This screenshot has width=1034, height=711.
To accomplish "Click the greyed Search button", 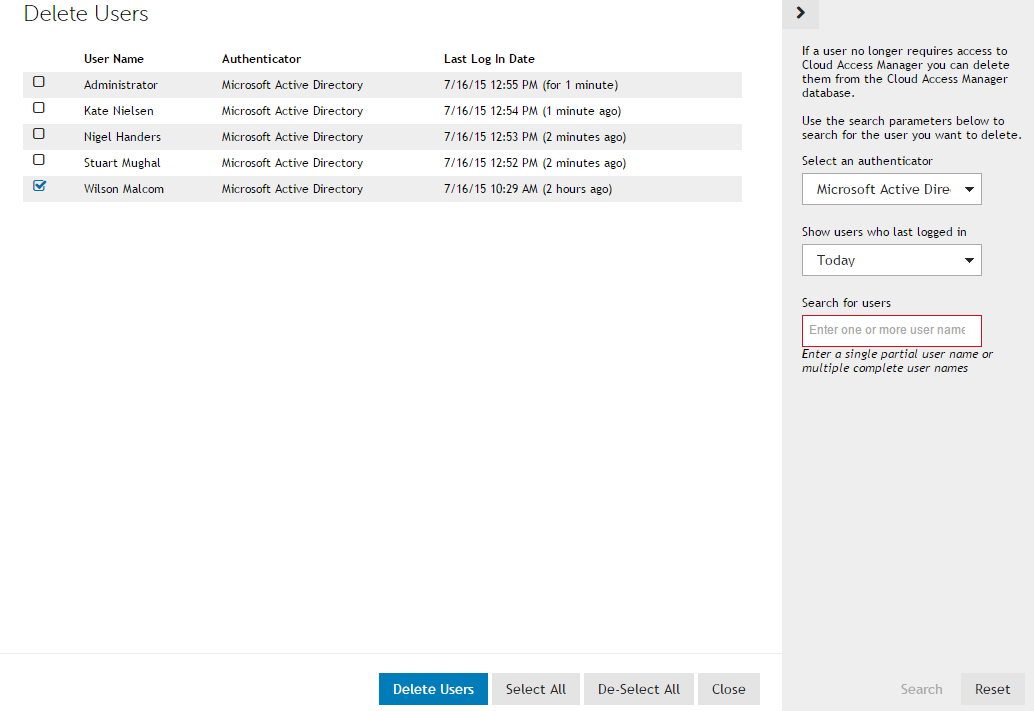I will (921, 689).
